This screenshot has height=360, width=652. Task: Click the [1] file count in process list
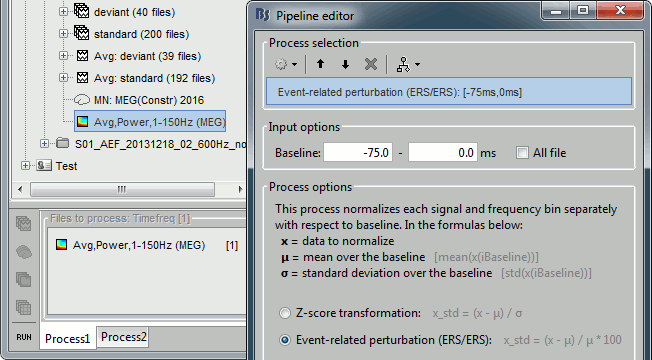(232, 246)
